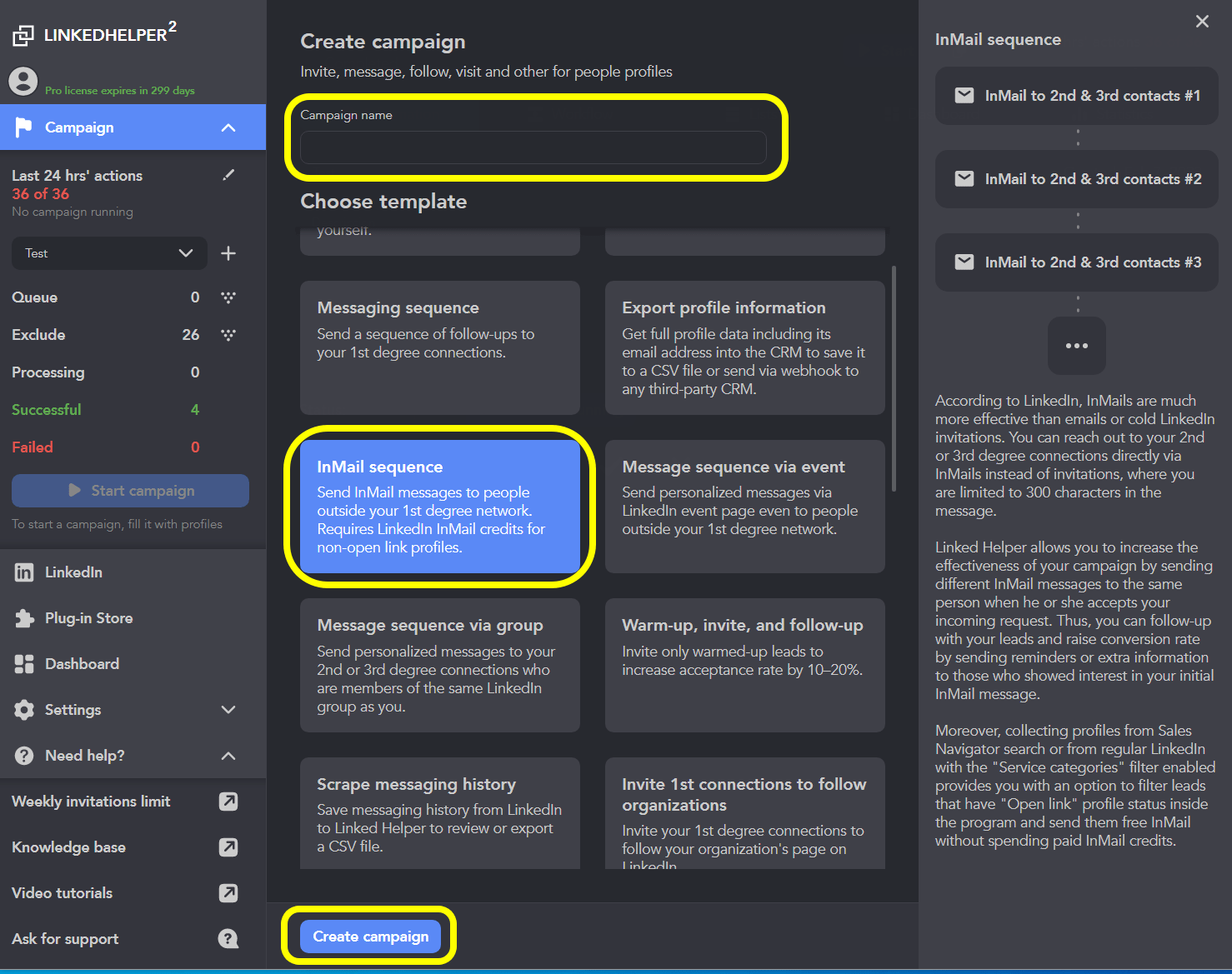Click the envelope icon on InMail to 2nd & 3rd contacts #1

coord(964,95)
